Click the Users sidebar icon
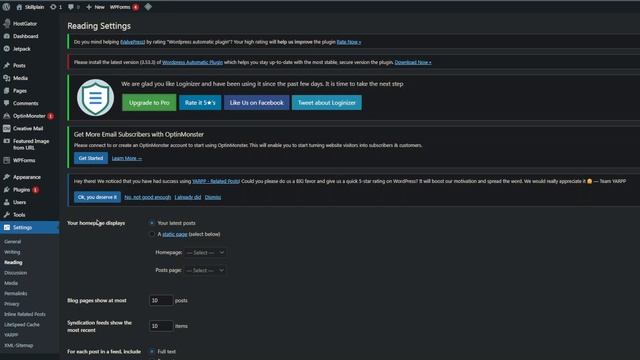640x360 pixels. pyautogui.click(x=7, y=202)
